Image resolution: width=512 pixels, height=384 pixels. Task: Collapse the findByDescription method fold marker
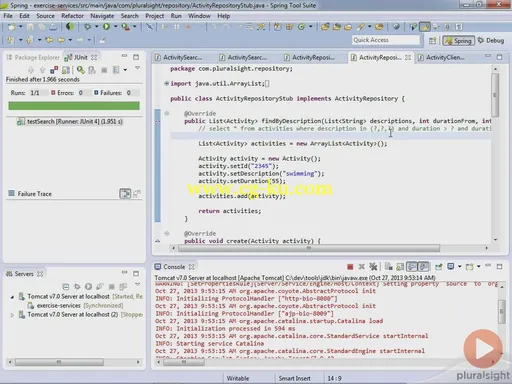pyautogui.click(x=167, y=113)
